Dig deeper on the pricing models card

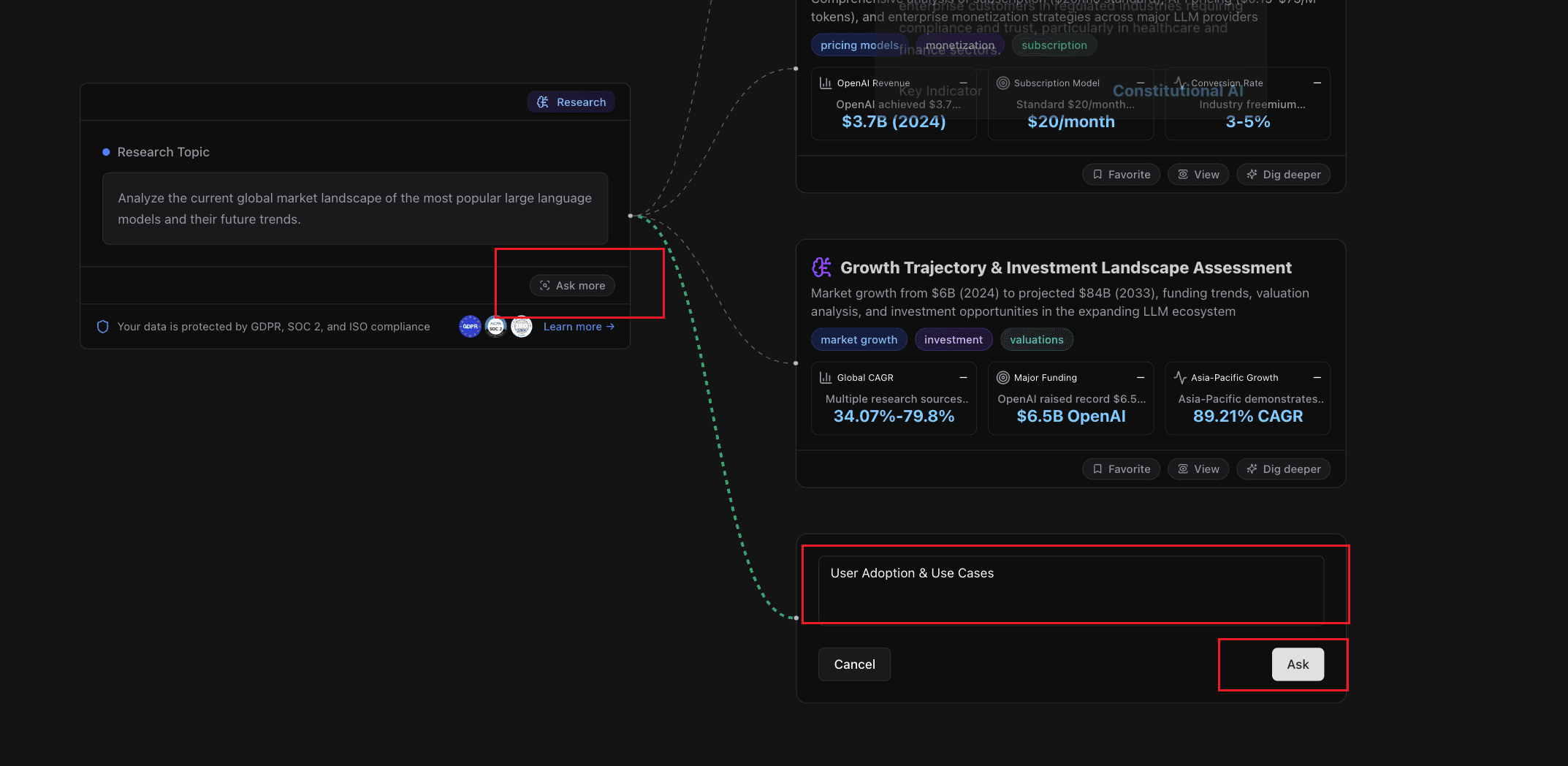[x=1284, y=175]
